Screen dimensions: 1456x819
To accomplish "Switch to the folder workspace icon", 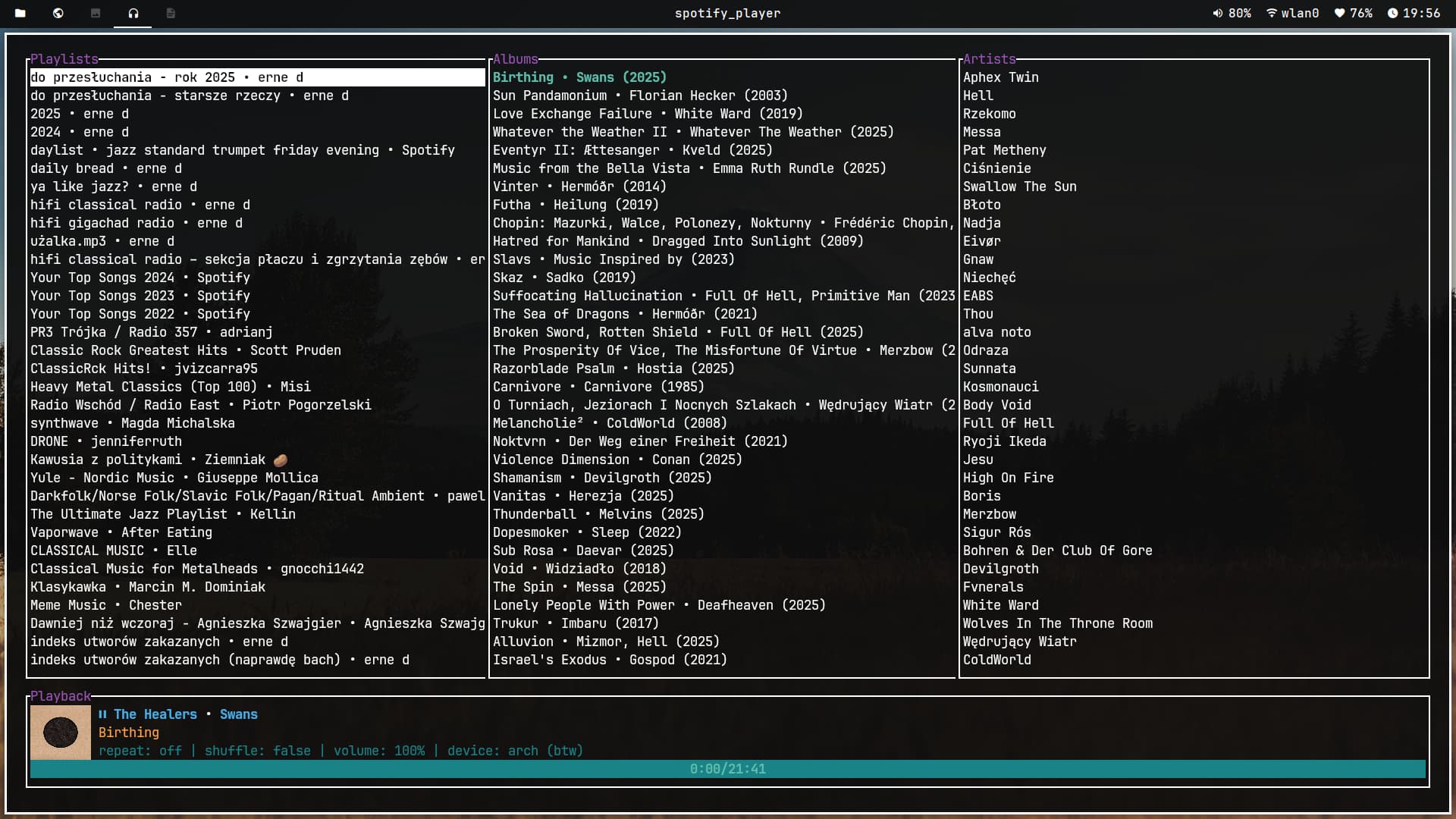I will pyautogui.click(x=20, y=13).
